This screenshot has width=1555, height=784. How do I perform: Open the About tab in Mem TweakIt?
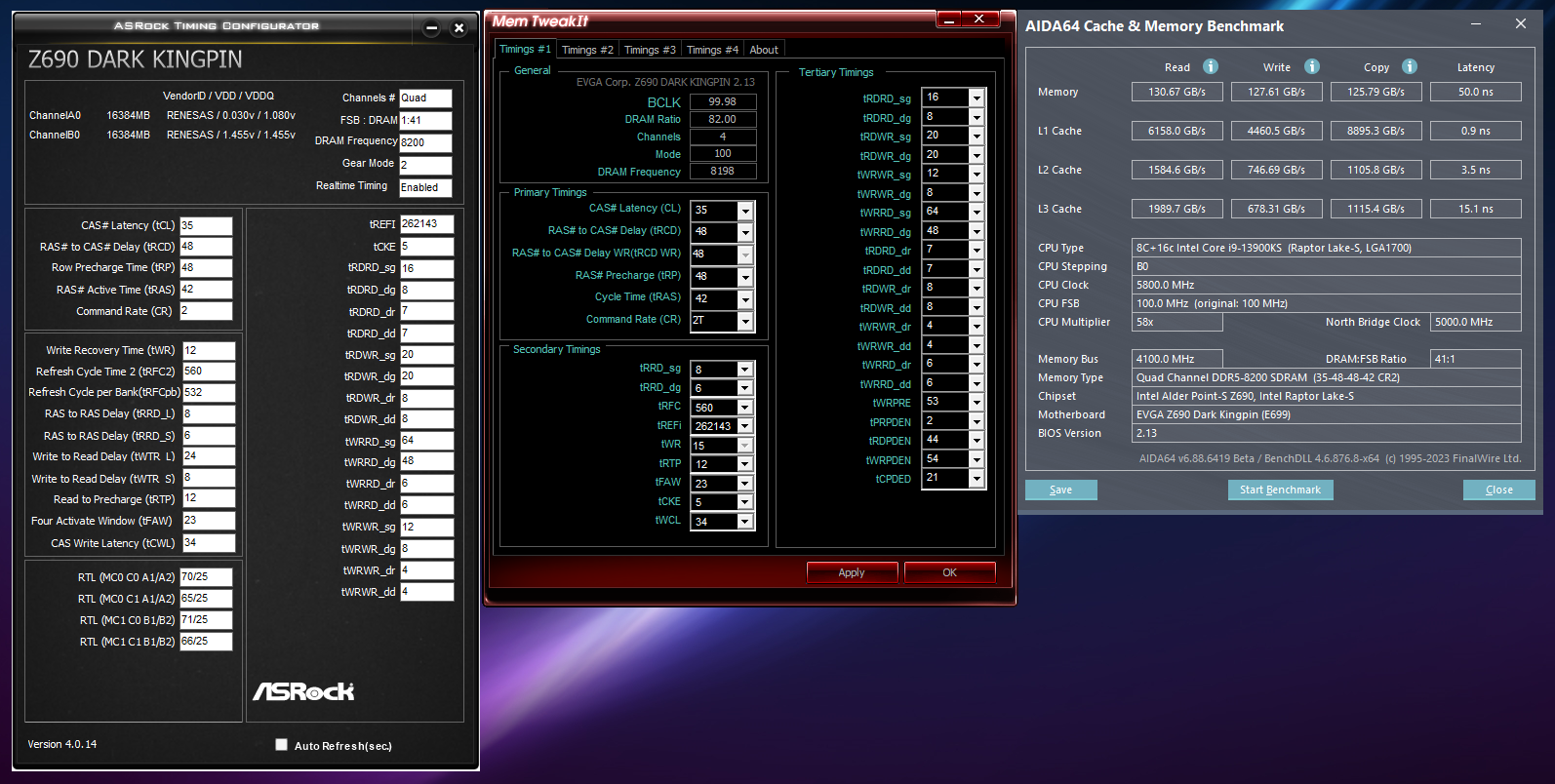click(x=764, y=50)
